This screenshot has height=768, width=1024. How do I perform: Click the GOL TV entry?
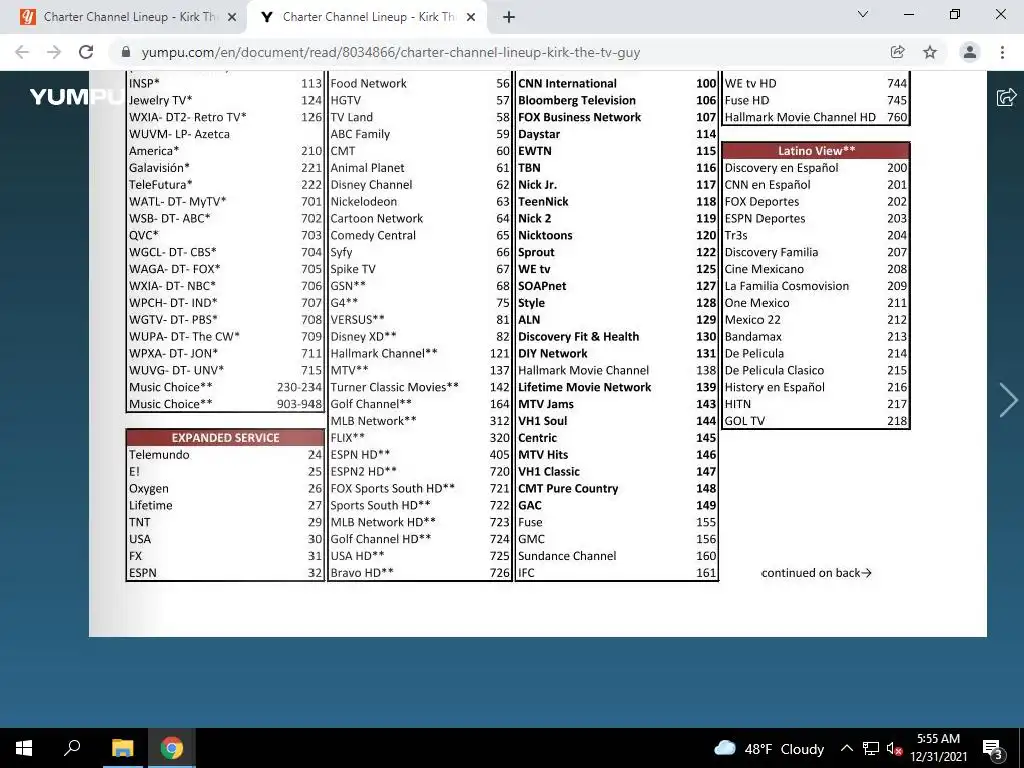tap(744, 421)
